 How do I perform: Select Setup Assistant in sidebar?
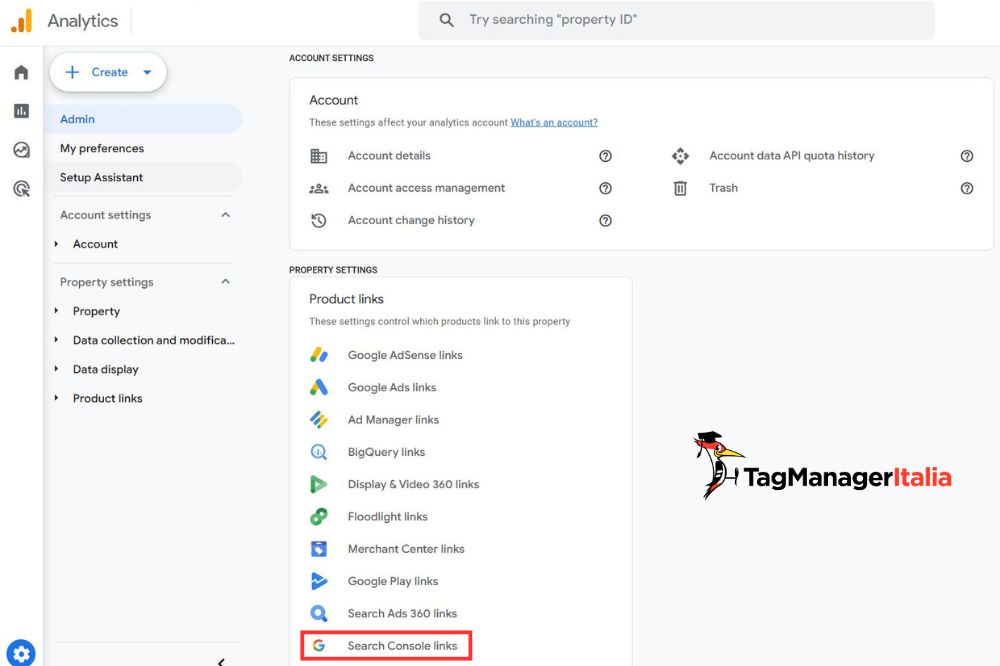tap(101, 177)
